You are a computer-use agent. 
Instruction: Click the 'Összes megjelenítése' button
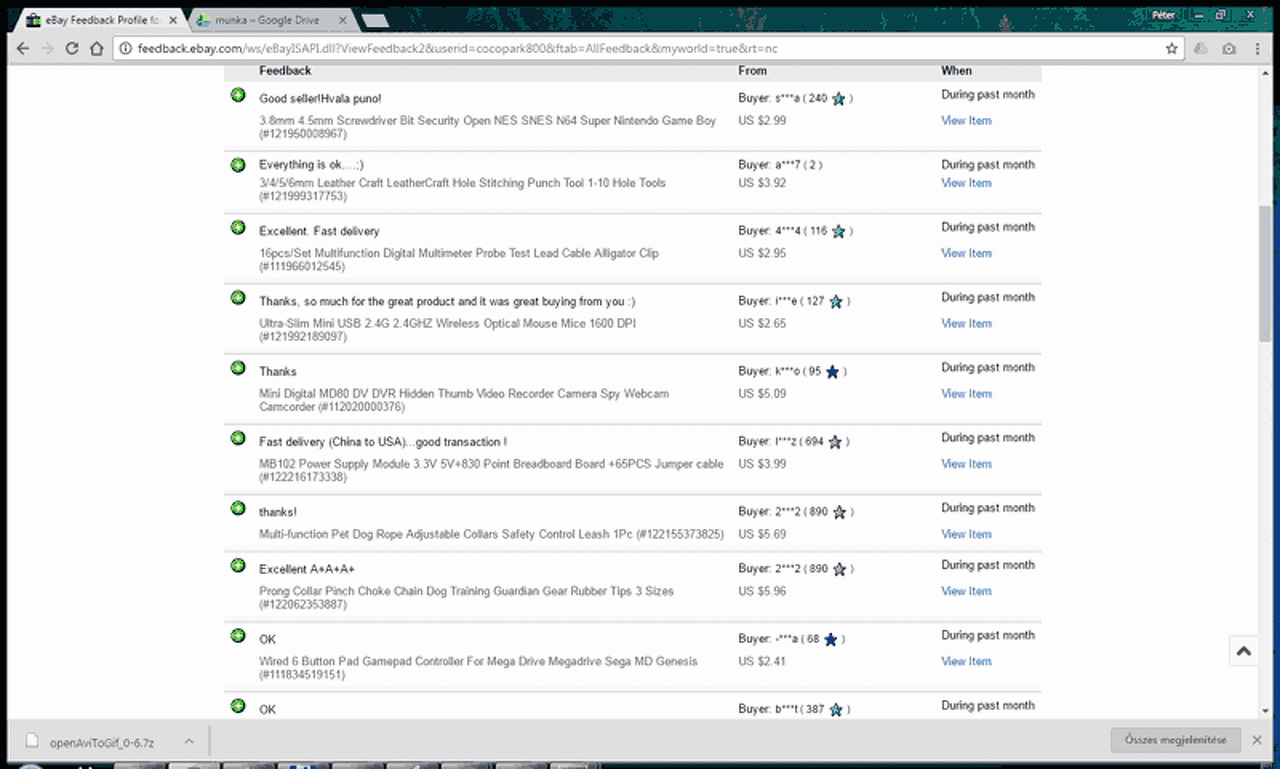1175,740
